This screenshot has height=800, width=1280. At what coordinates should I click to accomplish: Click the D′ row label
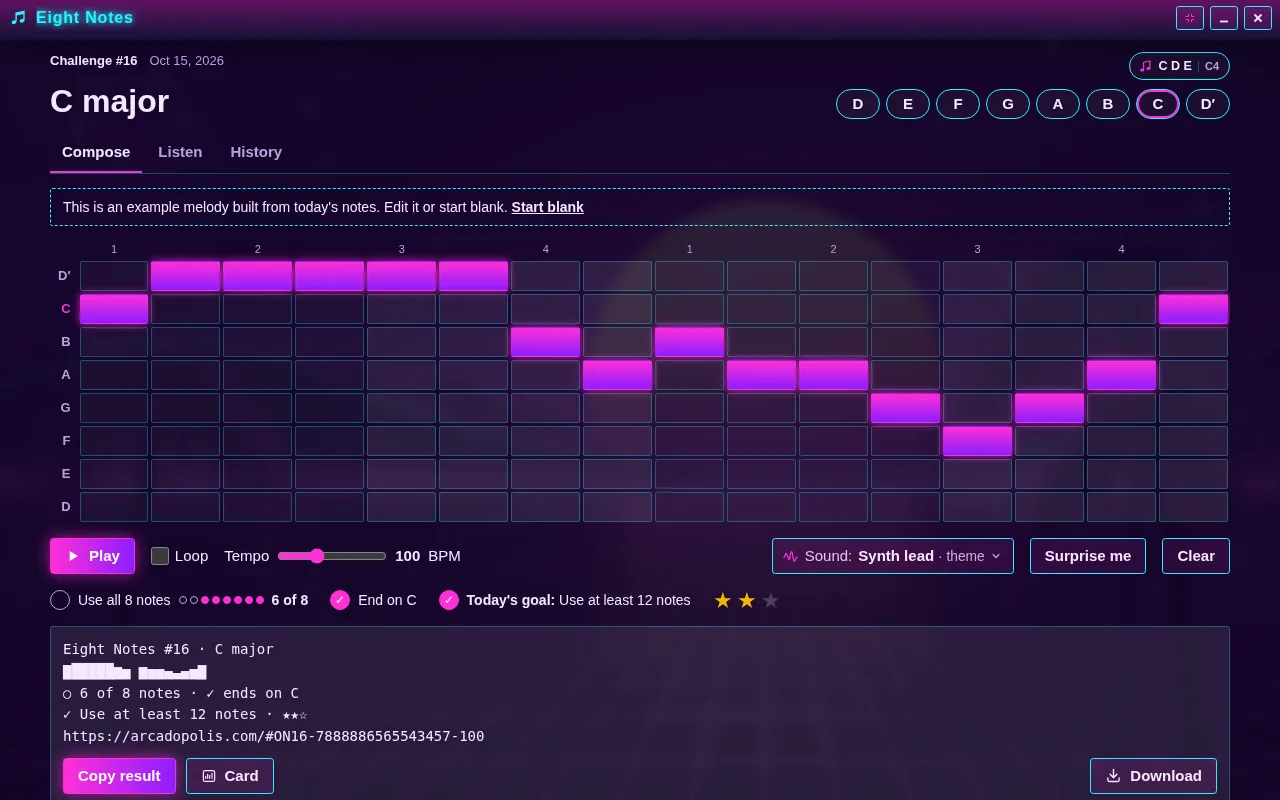pos(65,276)
